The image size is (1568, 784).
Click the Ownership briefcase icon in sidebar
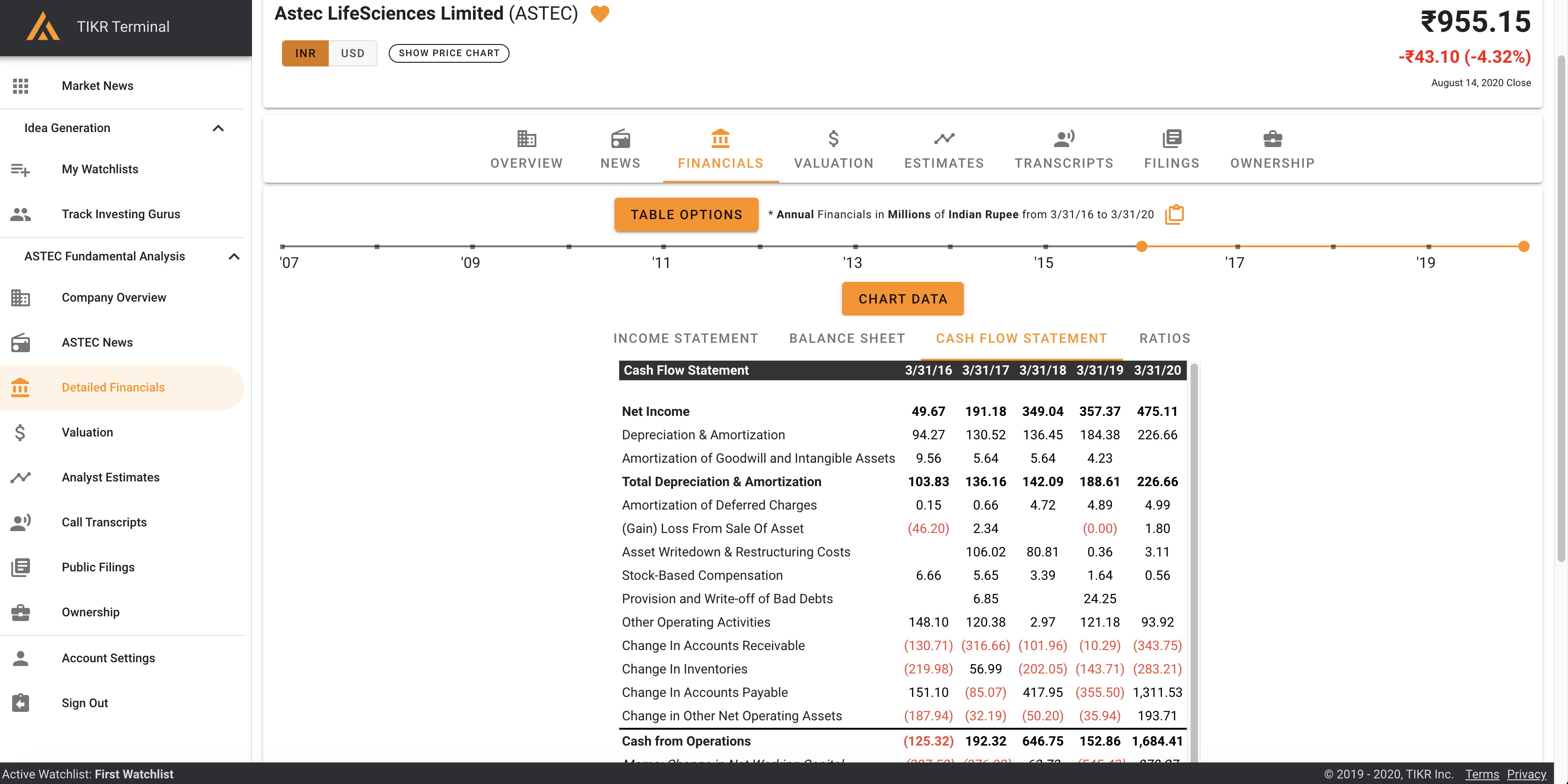coord(21,612)
